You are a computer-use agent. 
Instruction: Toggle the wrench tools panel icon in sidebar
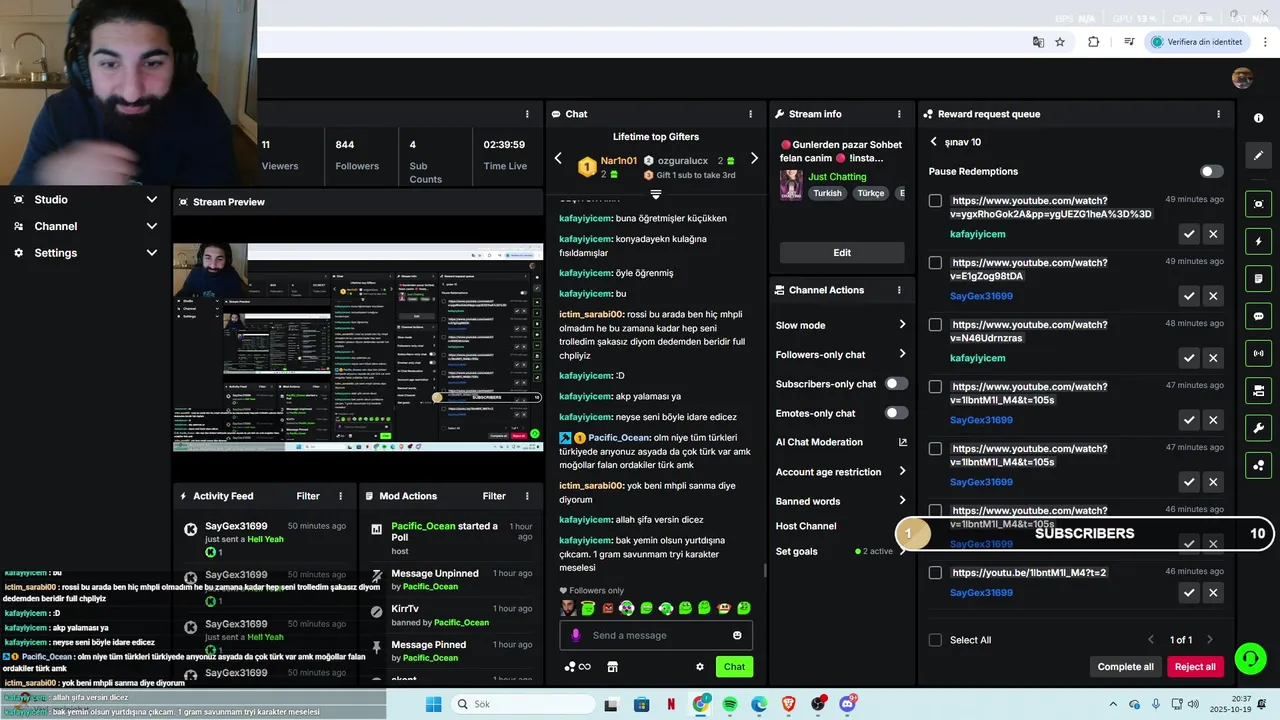(1258, 428)
